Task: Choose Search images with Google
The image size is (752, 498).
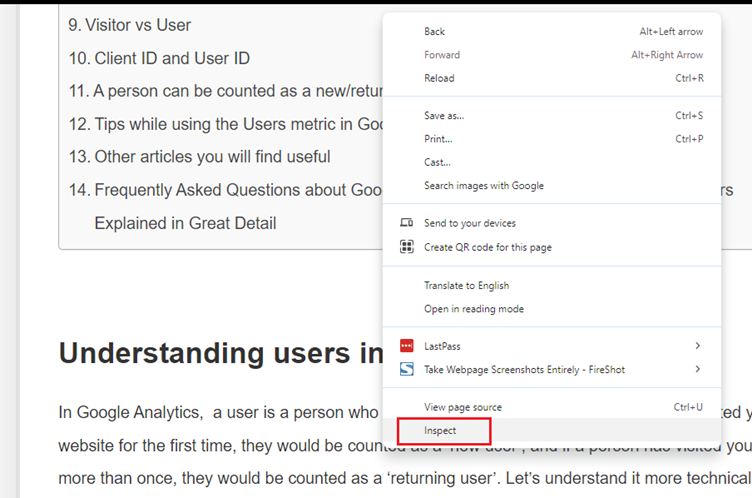Action: pos(484,185)
